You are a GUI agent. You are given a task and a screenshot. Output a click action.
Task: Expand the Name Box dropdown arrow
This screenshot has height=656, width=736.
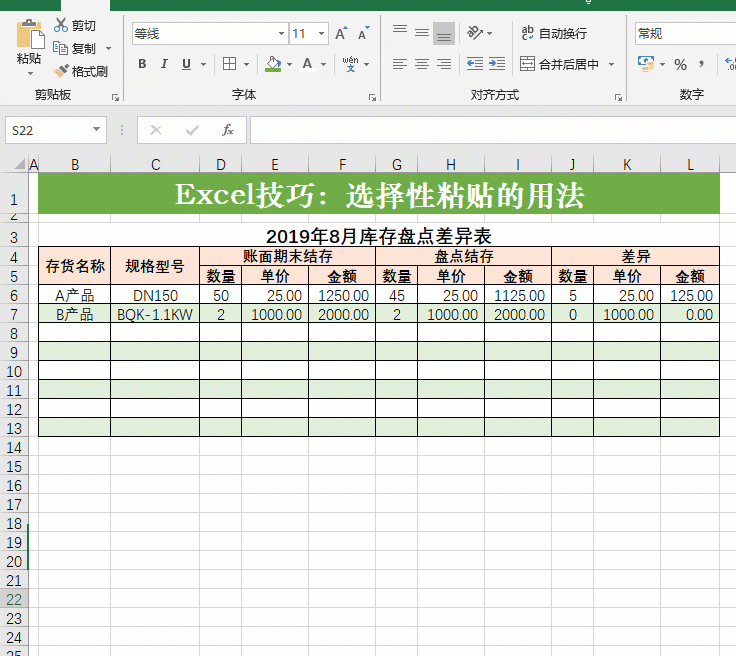(96, 130)
